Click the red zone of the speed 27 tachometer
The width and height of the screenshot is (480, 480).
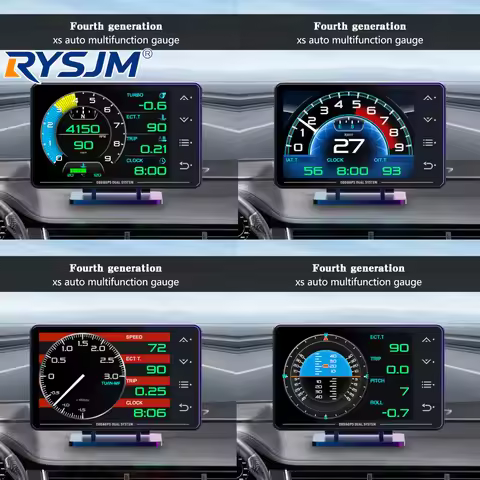[383, 125]
